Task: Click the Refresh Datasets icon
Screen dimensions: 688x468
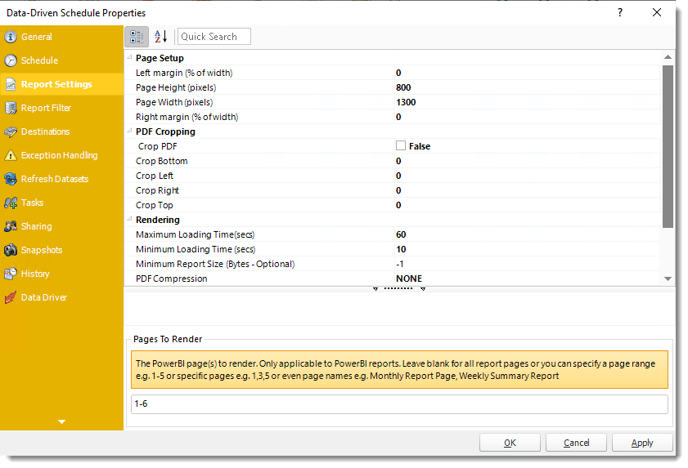Action: (11, 179)
